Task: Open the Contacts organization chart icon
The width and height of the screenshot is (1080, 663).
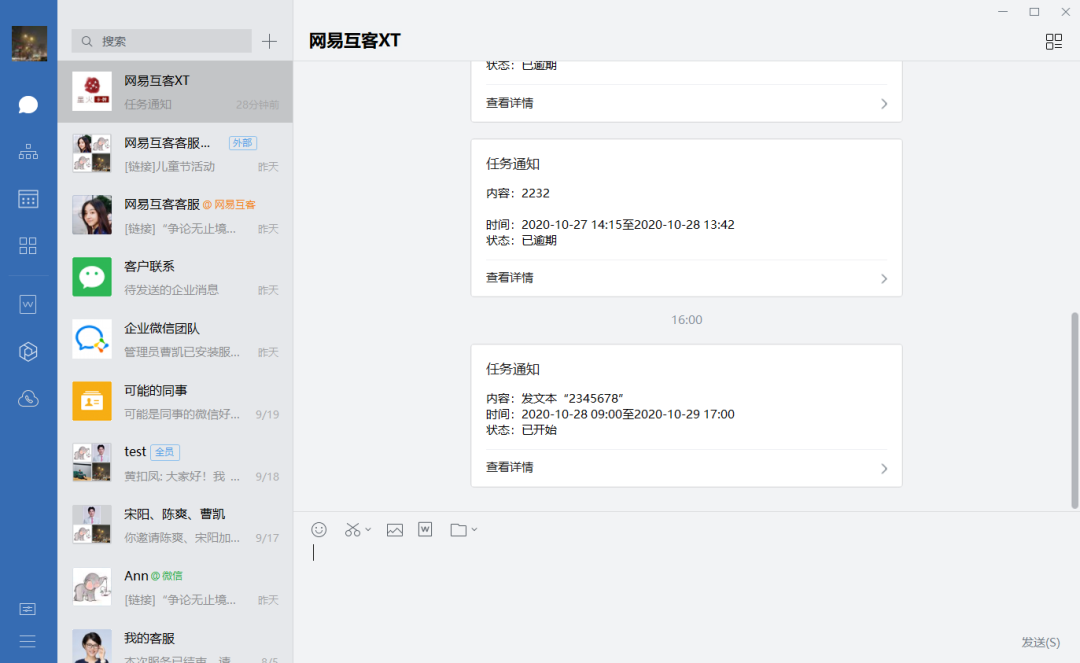Action: [28, 151]
